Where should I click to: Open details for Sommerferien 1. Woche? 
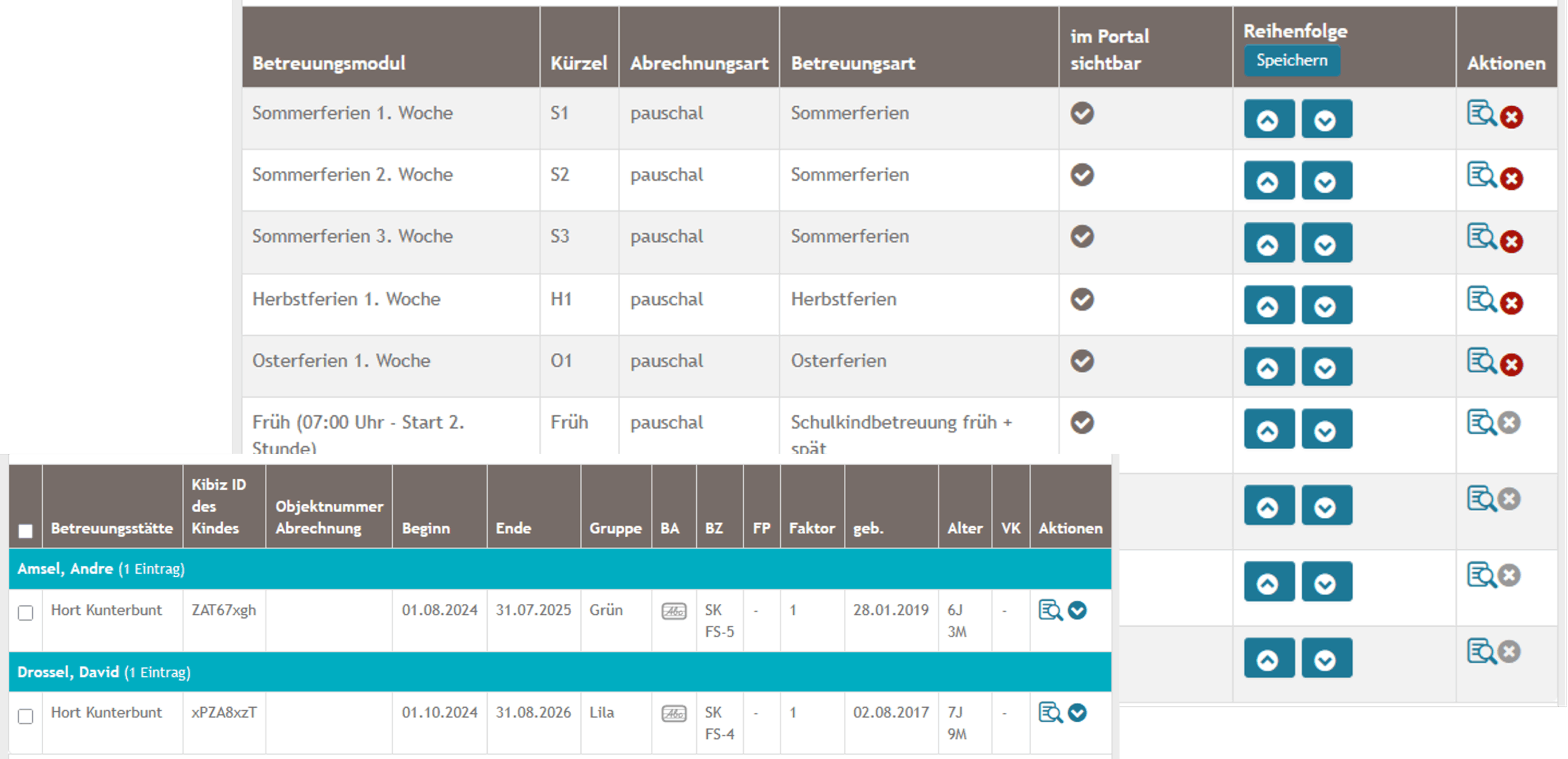click(1480, 113)
